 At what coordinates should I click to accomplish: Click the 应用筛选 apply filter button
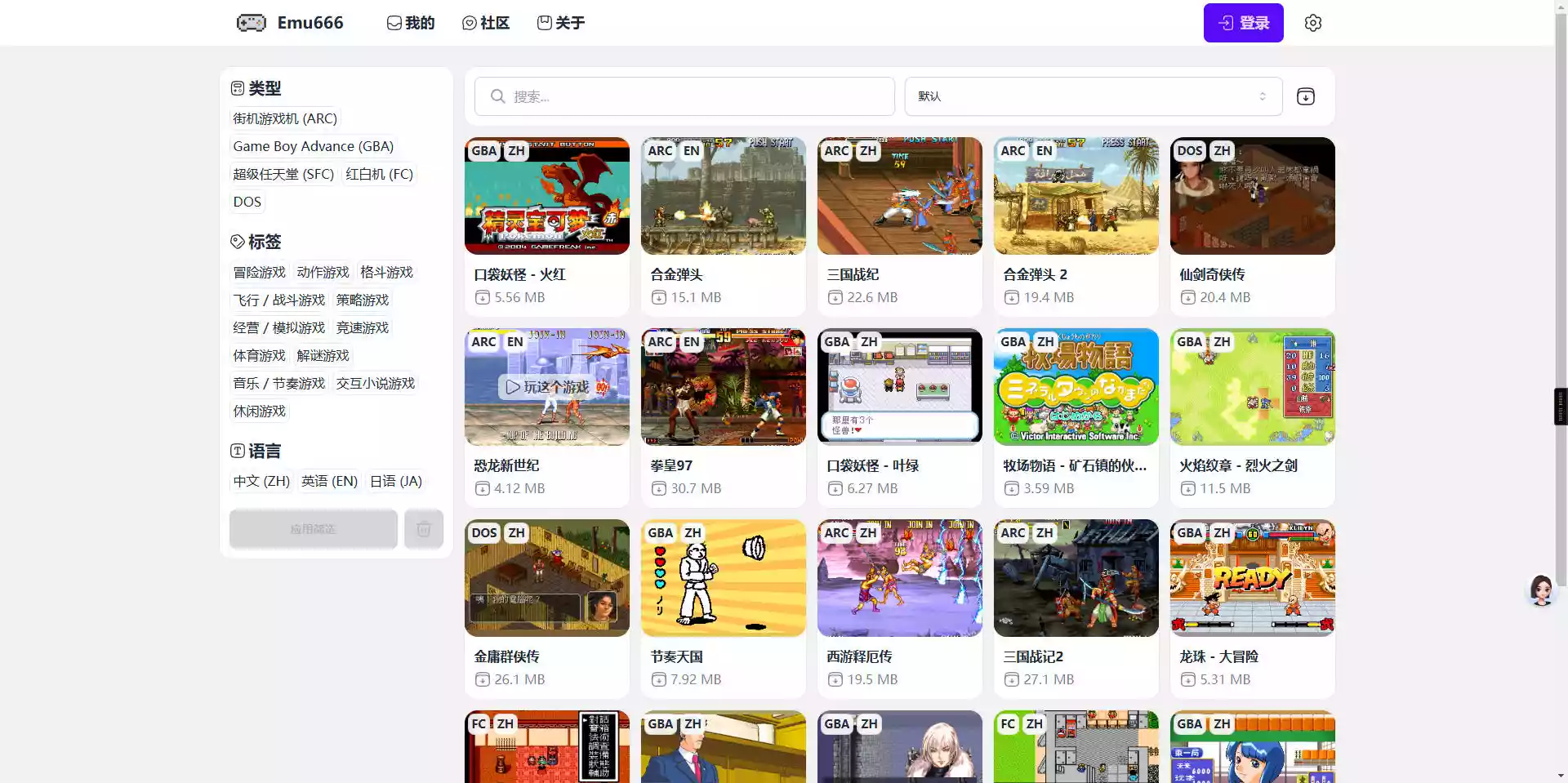(314, 529)
